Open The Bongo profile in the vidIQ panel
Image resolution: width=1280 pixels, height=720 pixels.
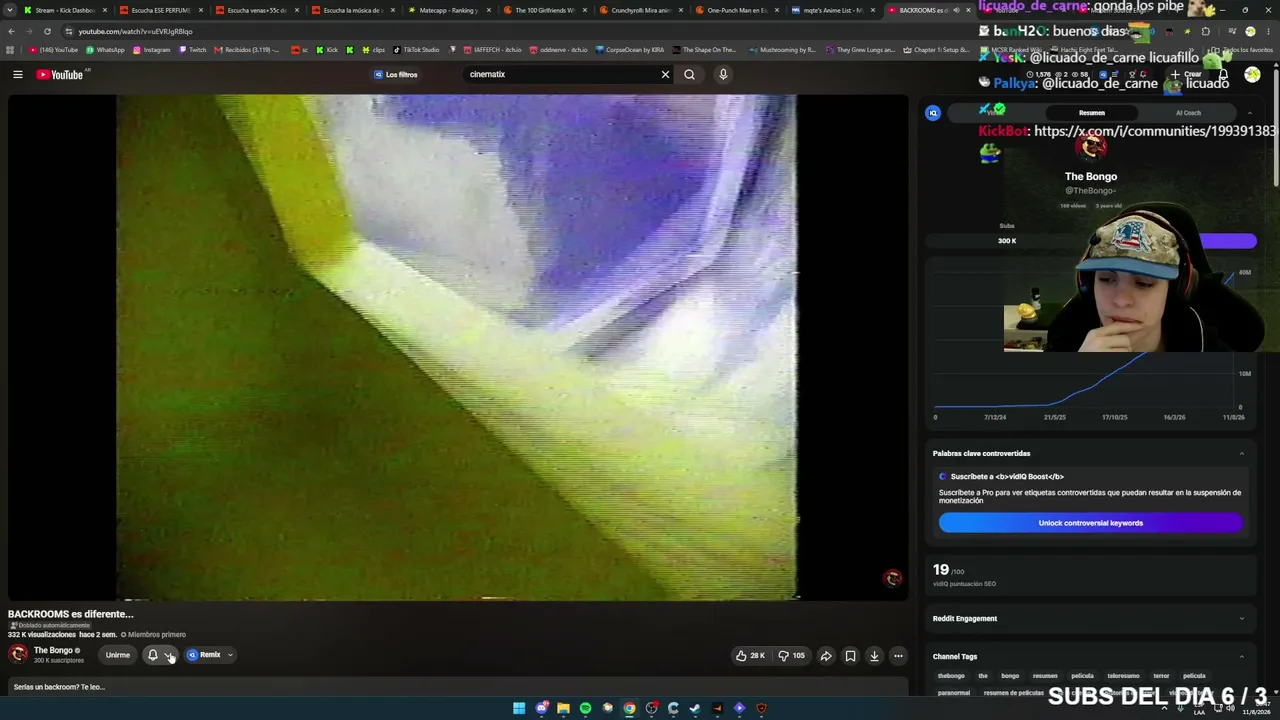[1090, 176]
